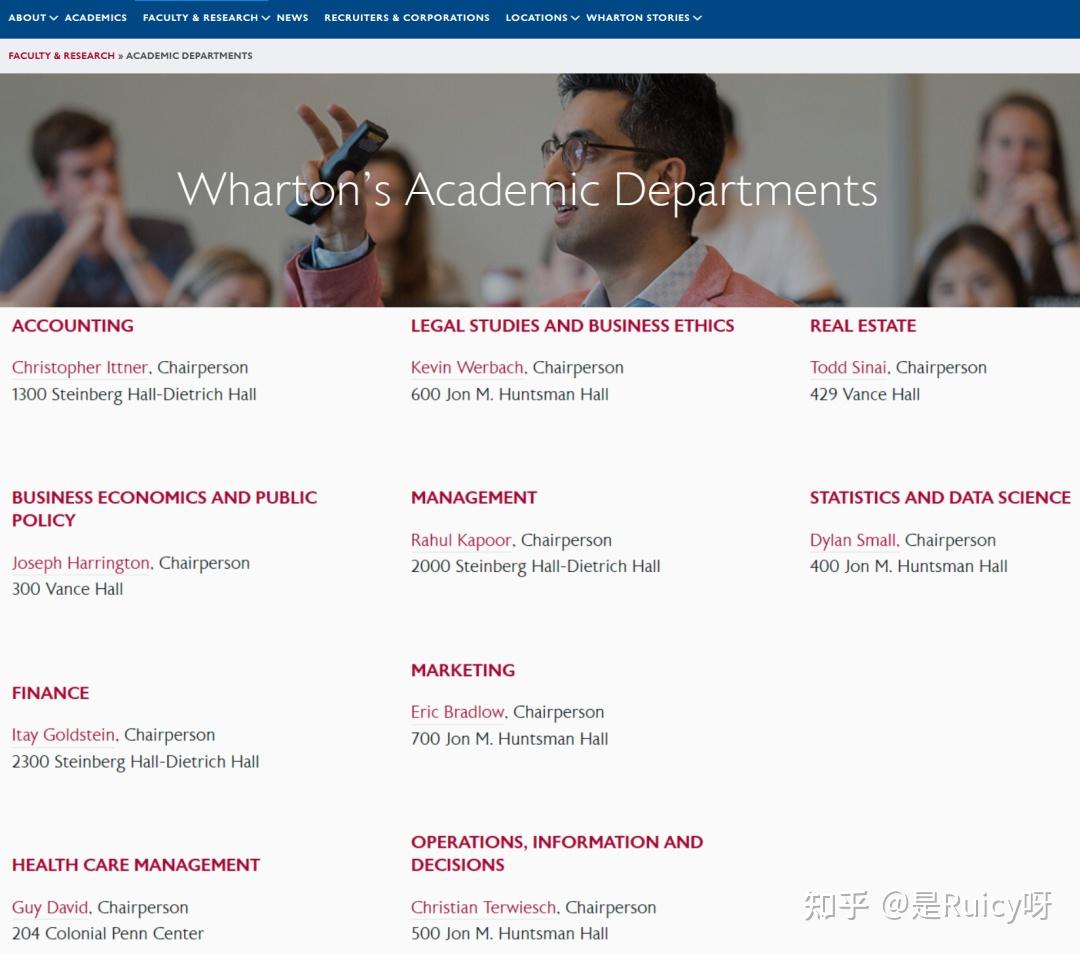Open Christian Terwiesch's profile link
The height and width of the screenshot is (954, 1080).
[483, 907]
